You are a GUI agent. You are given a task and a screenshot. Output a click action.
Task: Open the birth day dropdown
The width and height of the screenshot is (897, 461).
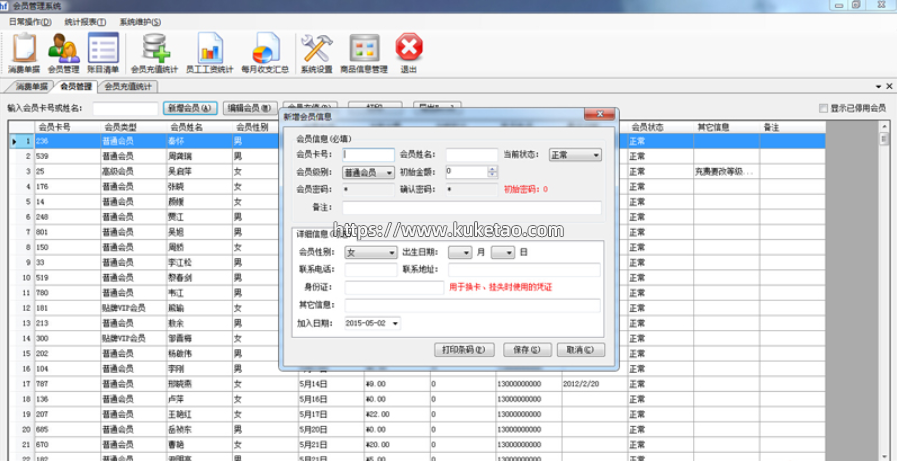[503, 252]
